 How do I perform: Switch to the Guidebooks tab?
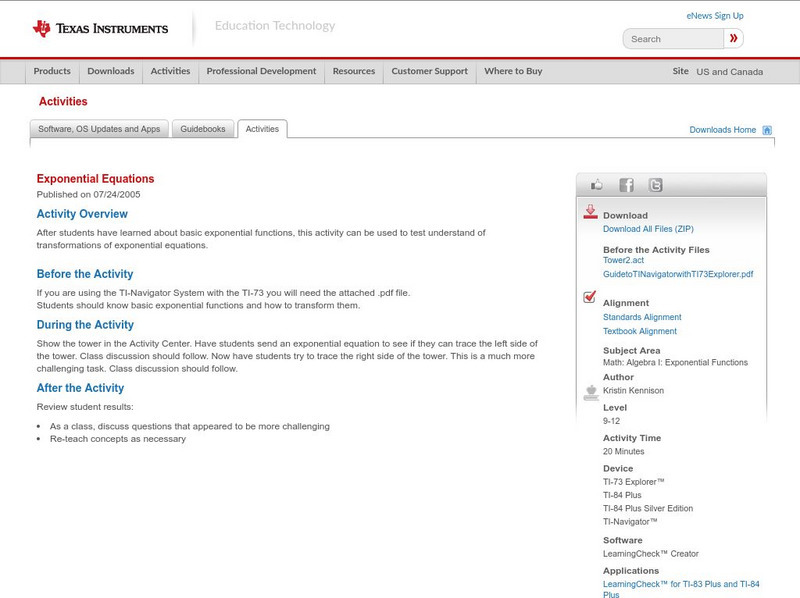(203, 129)
